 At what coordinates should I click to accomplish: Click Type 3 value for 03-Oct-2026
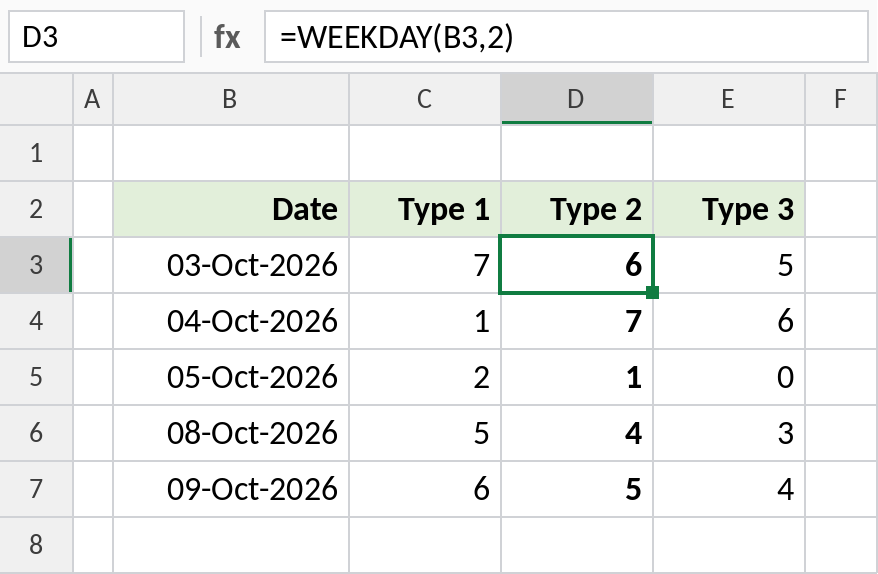coord(729,265)
